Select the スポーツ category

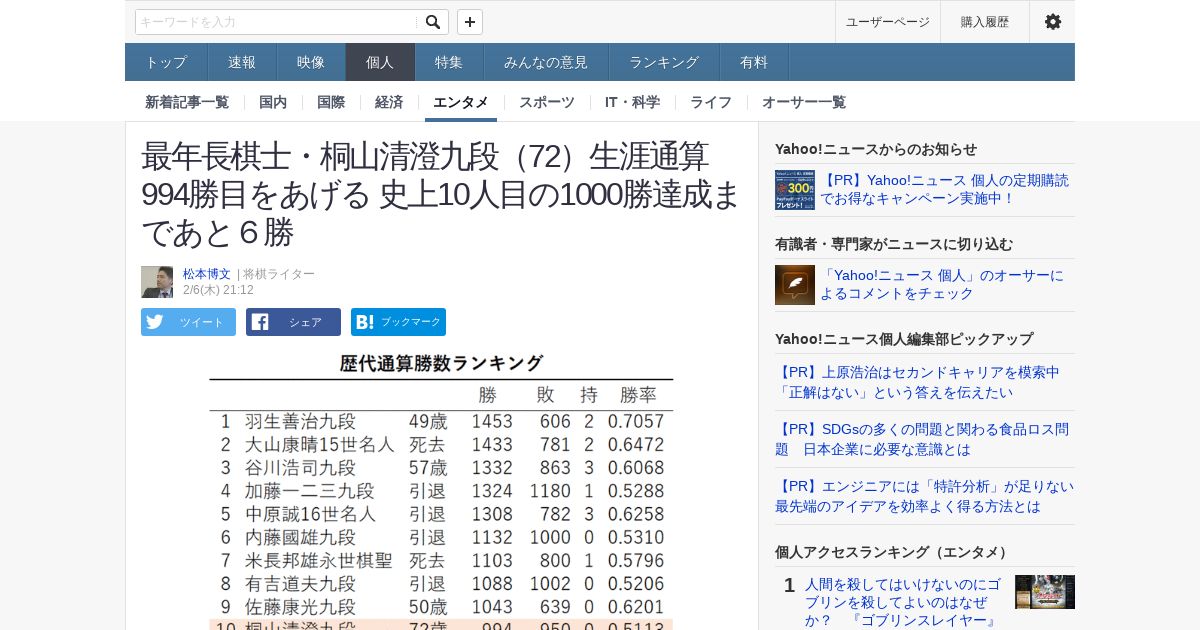pyautogui.click(x=546, y=102)
